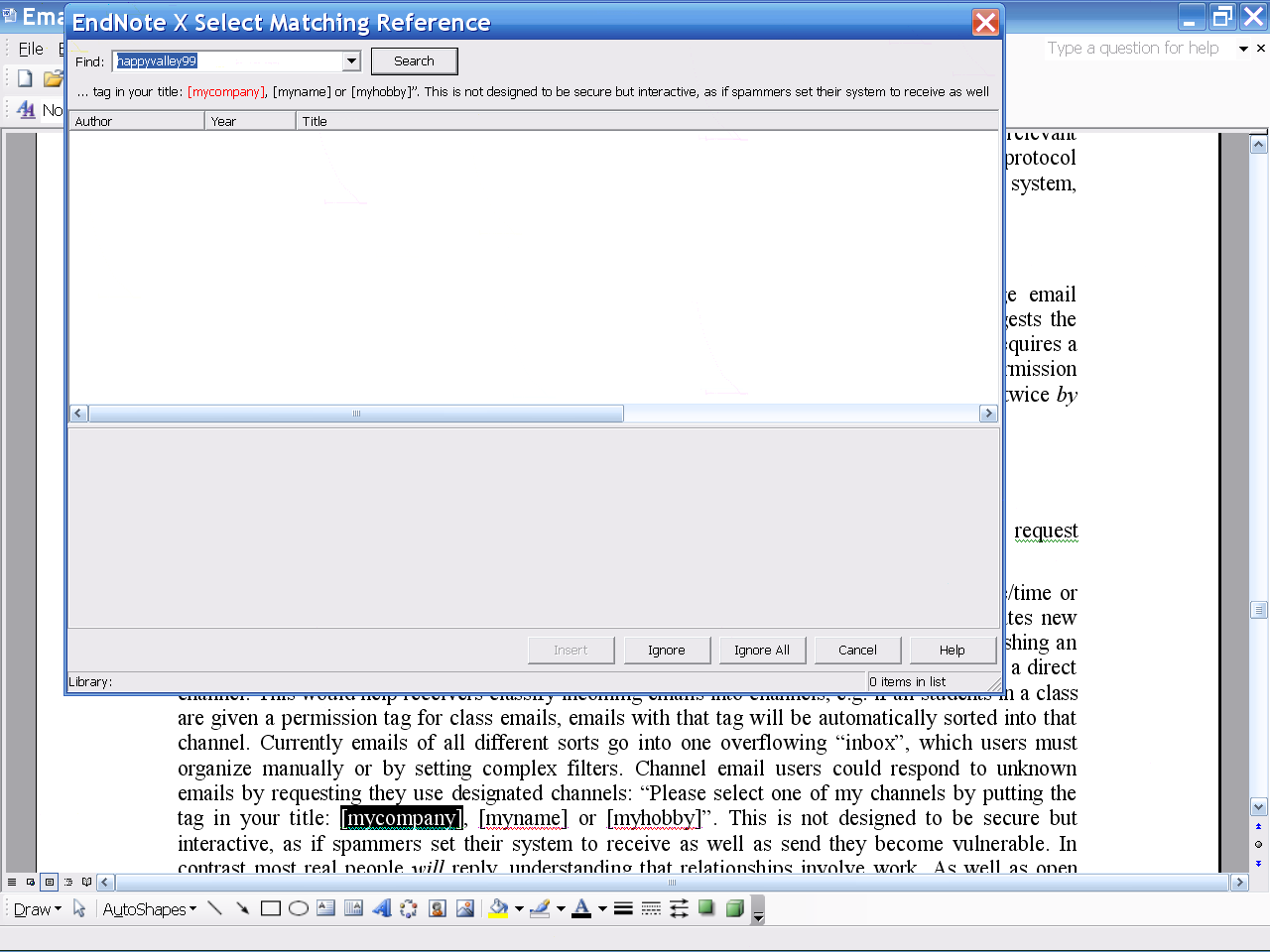This screenshot has height=952, width=1270.
Task: Sort by the Author column header
Action: (137, 121)
